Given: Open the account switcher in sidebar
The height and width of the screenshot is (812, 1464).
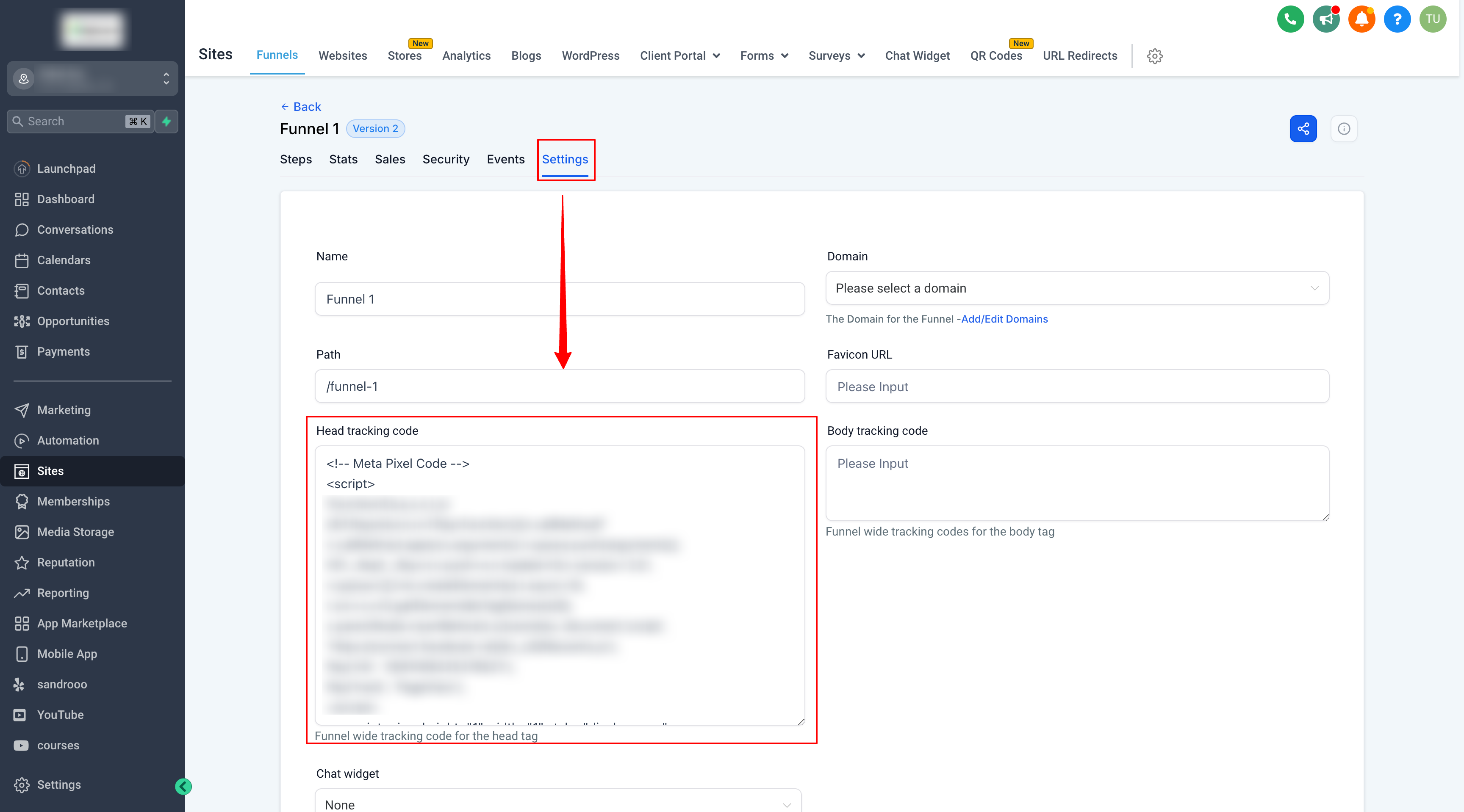Looking at the screenshot, I should (92, 78).
